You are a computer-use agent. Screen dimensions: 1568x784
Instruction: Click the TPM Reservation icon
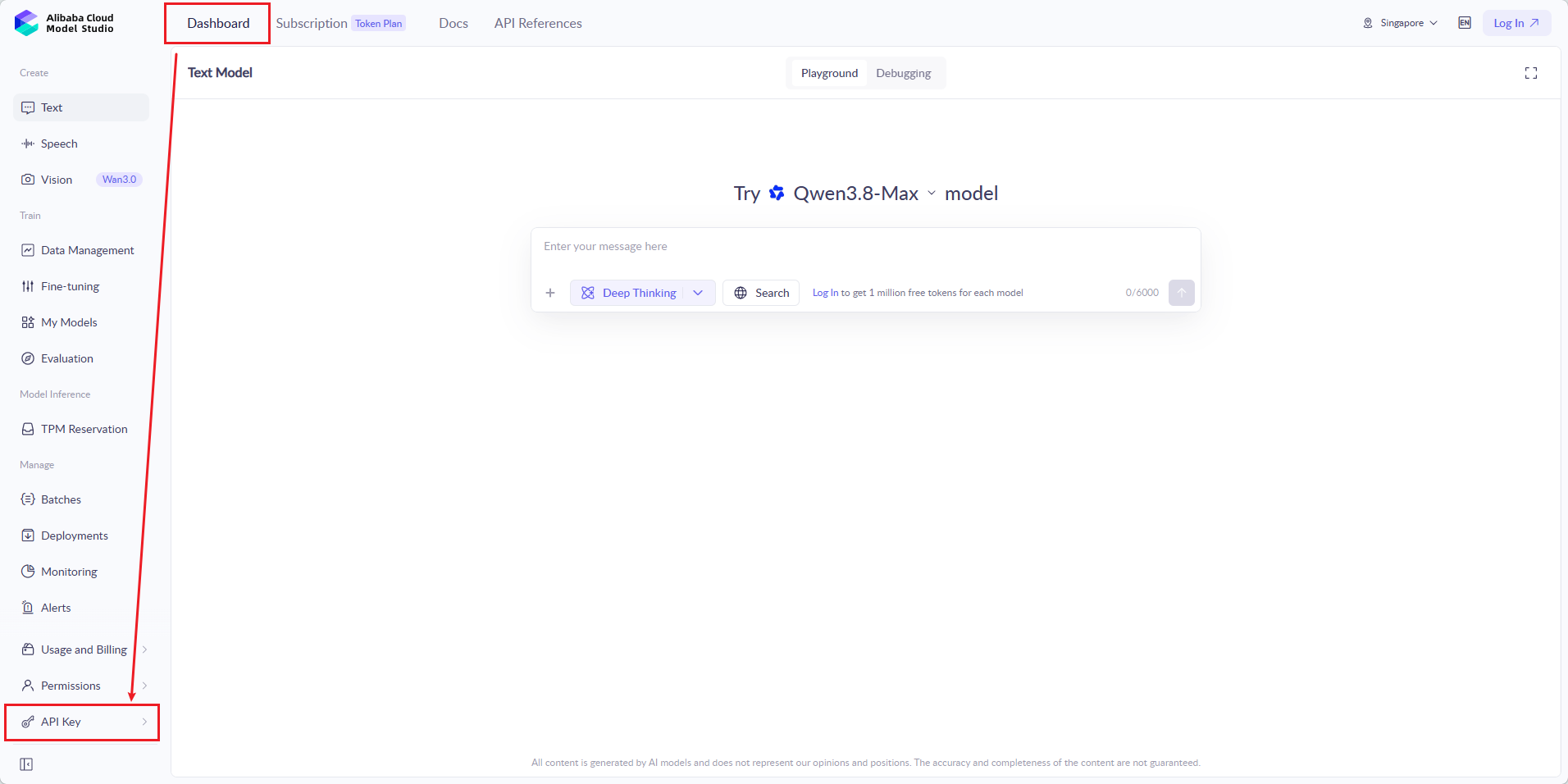coord(28,429)
